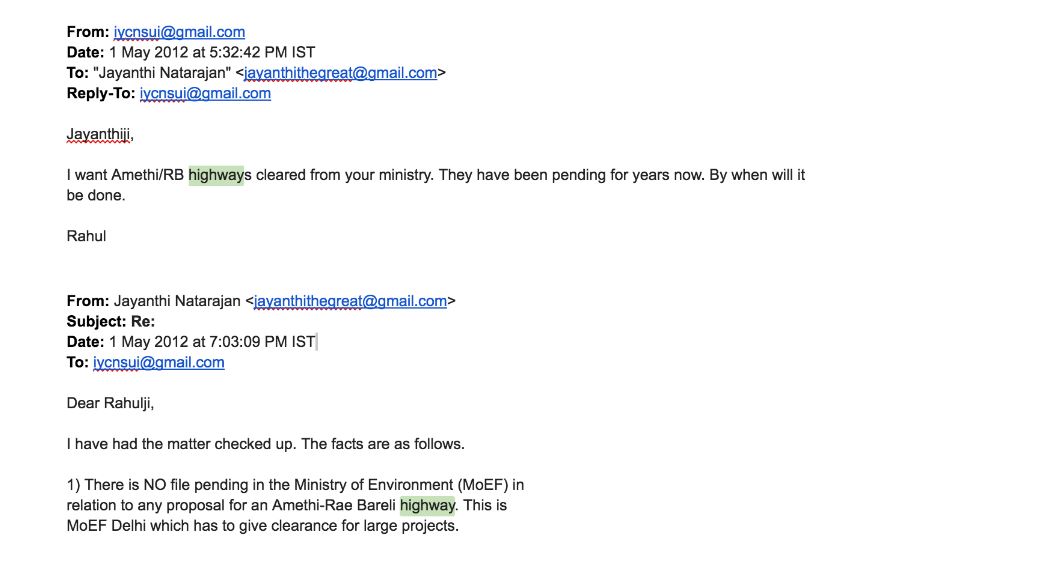
Task: Place cursor in the 5:32:42 PM date line
Action: click(x=191, y=52)
